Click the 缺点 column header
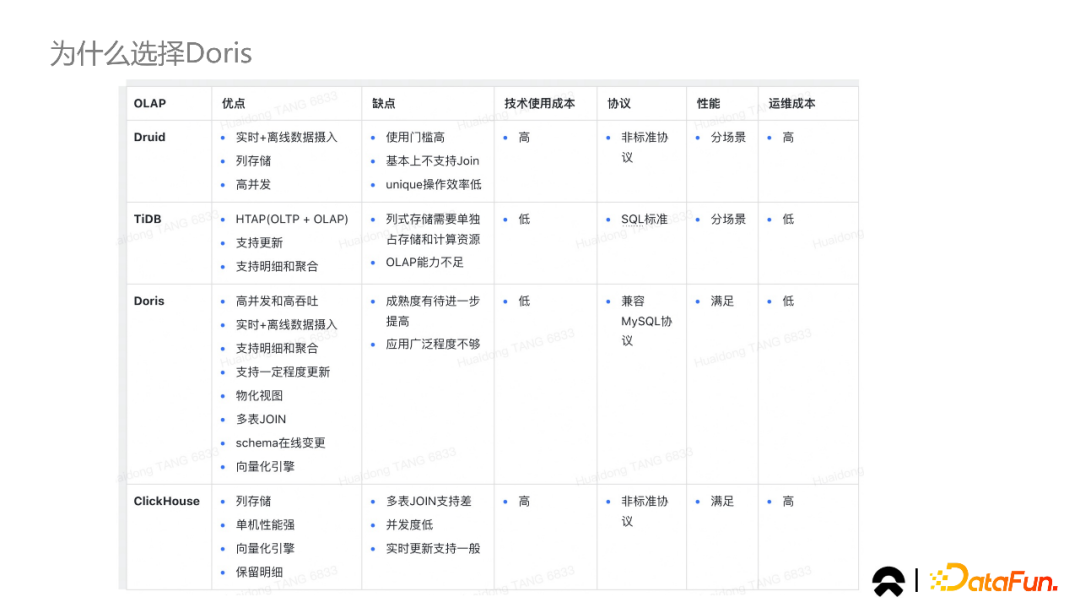Screen dimensions: 1080x608 coord(383,103)
